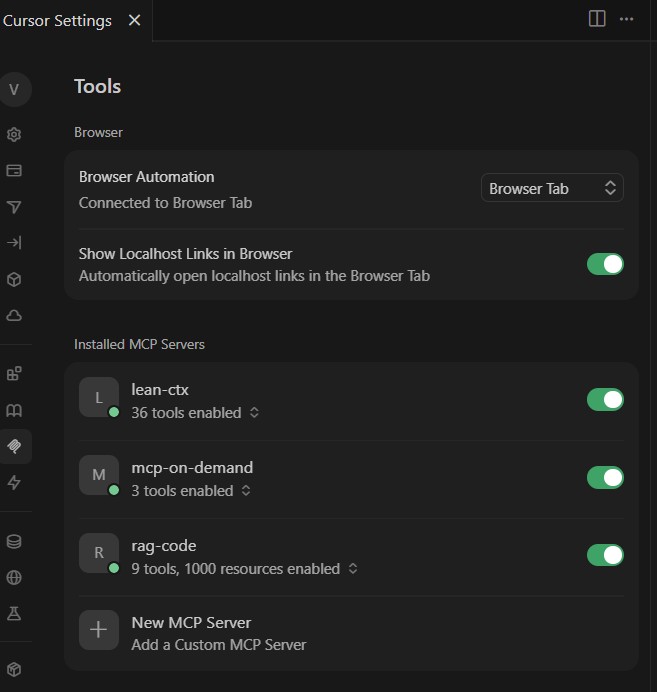Open the General settings gear icon
The image size is (657, 692).
coord(14,134)
